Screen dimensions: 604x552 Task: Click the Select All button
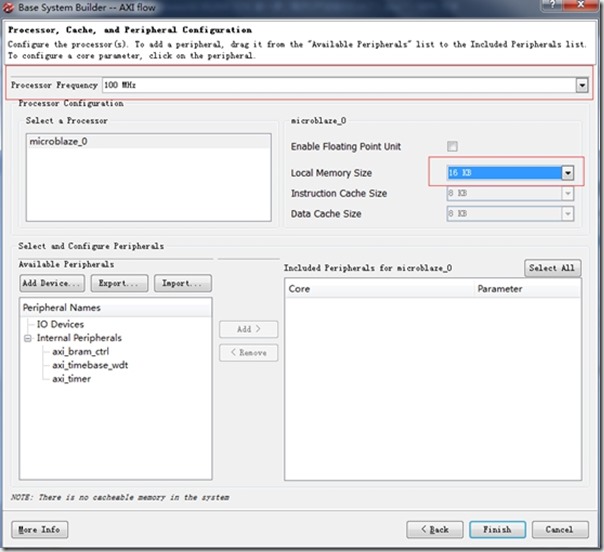pos(552,268)
